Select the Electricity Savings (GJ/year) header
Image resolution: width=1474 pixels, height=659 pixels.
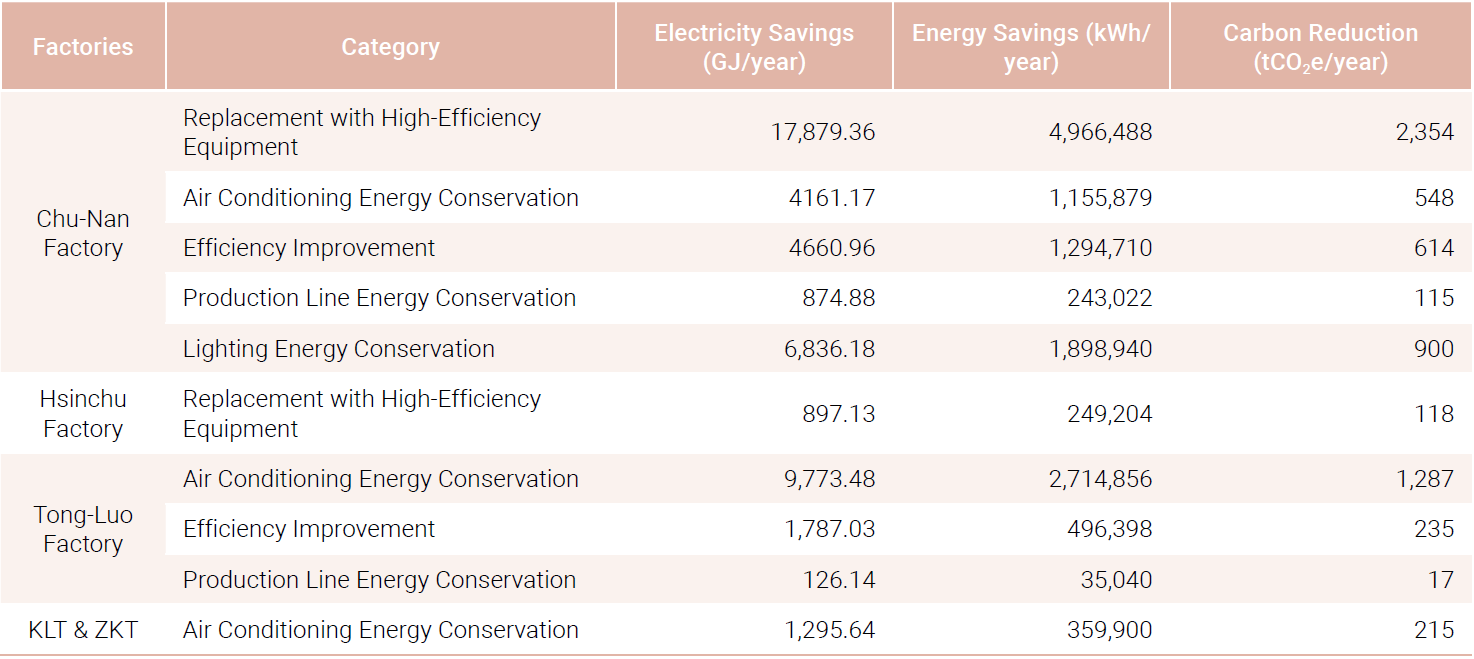click(x=754, y=47)
